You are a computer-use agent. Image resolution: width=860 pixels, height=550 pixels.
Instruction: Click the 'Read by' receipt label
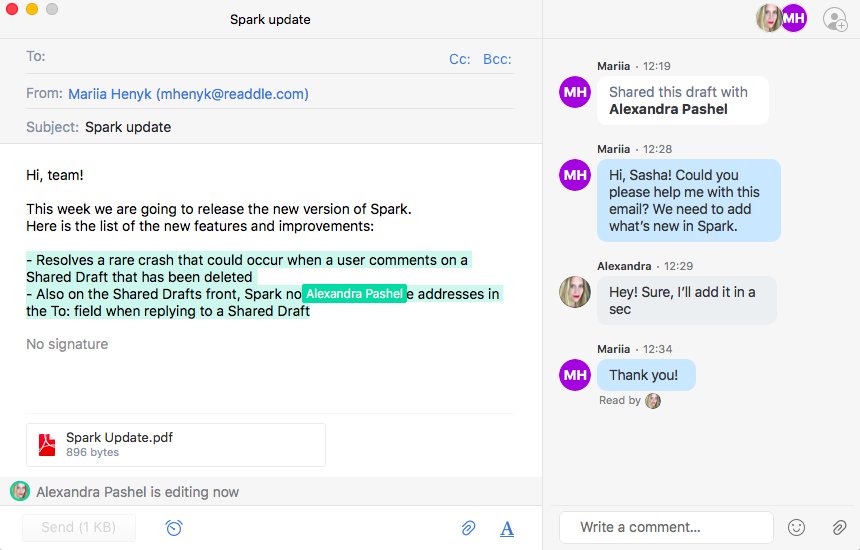tap(620, 400)
